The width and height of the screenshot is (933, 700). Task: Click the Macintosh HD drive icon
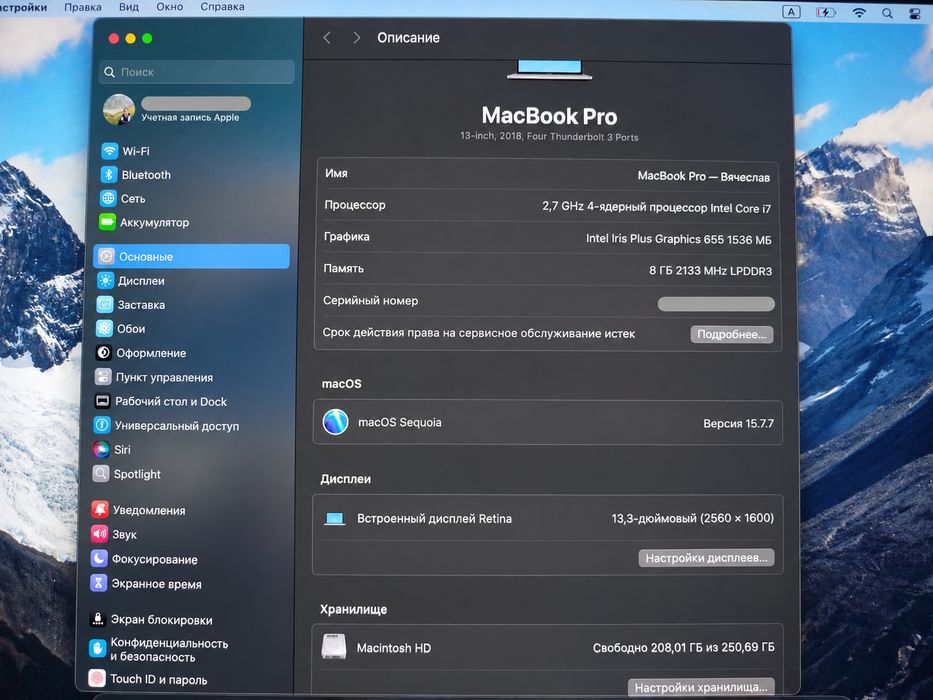click(334, 647)
